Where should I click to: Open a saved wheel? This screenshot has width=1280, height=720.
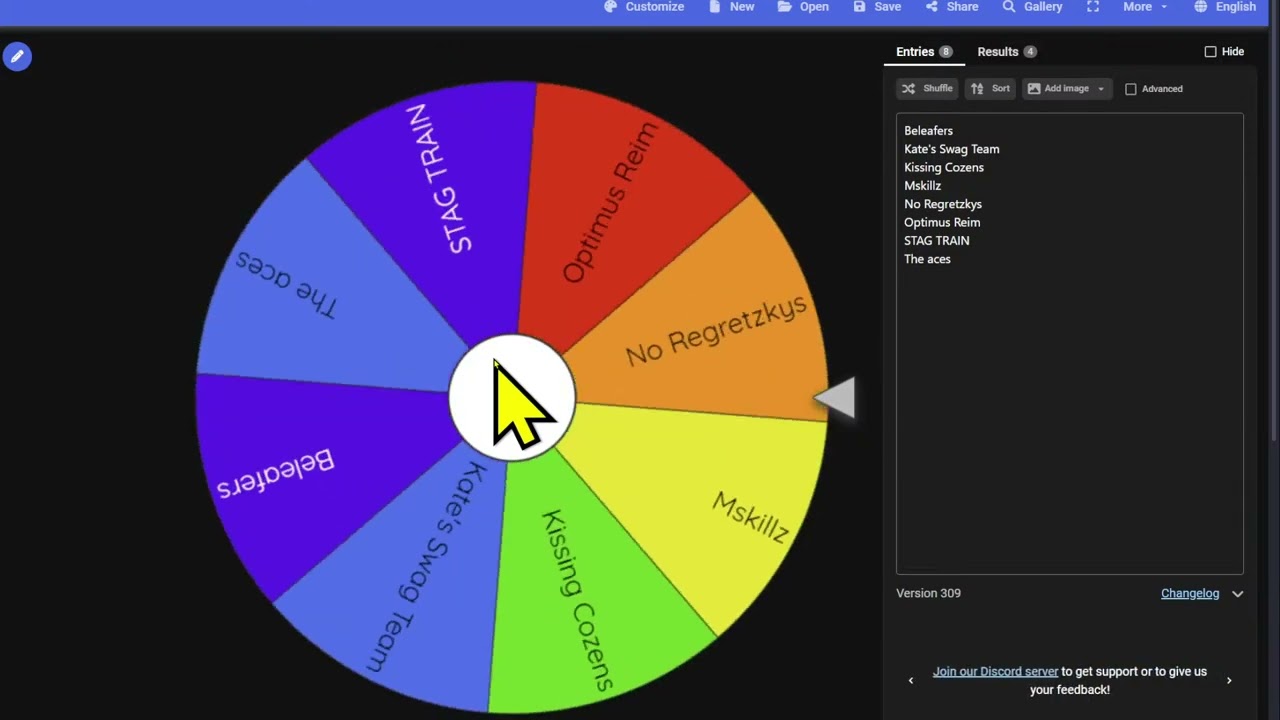point(803,7)
